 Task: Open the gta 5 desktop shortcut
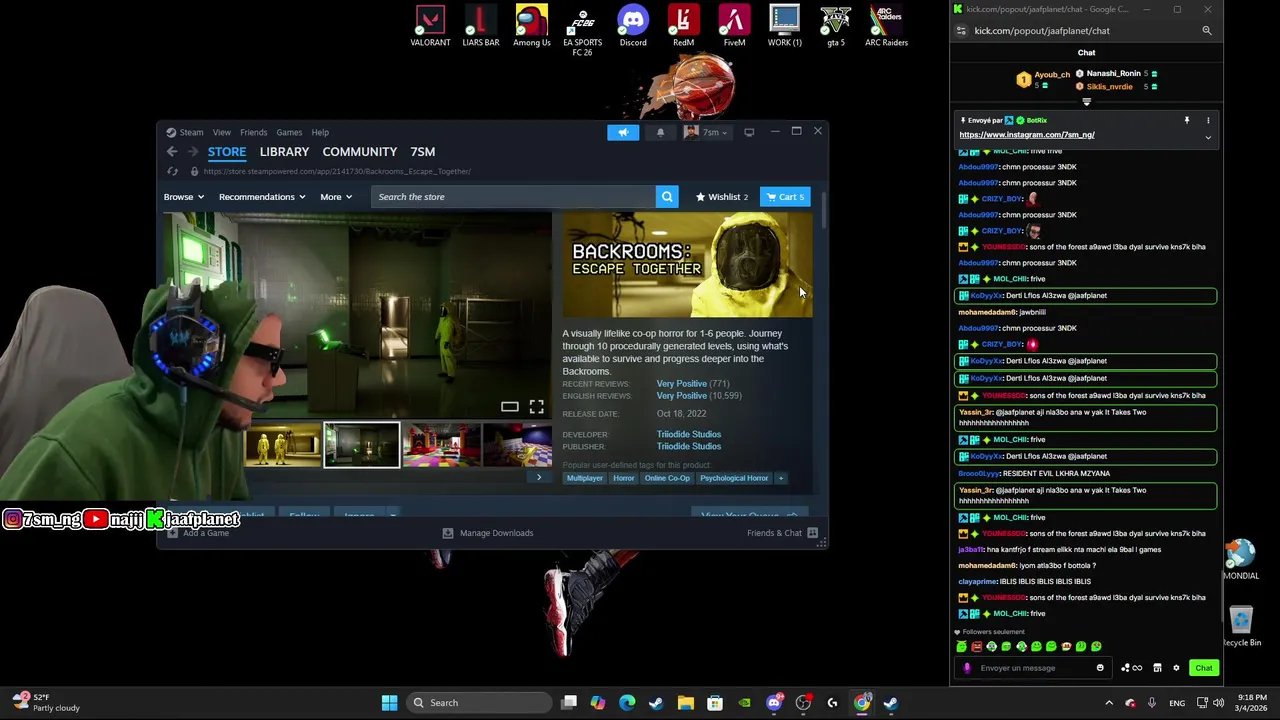coord(835,27)
